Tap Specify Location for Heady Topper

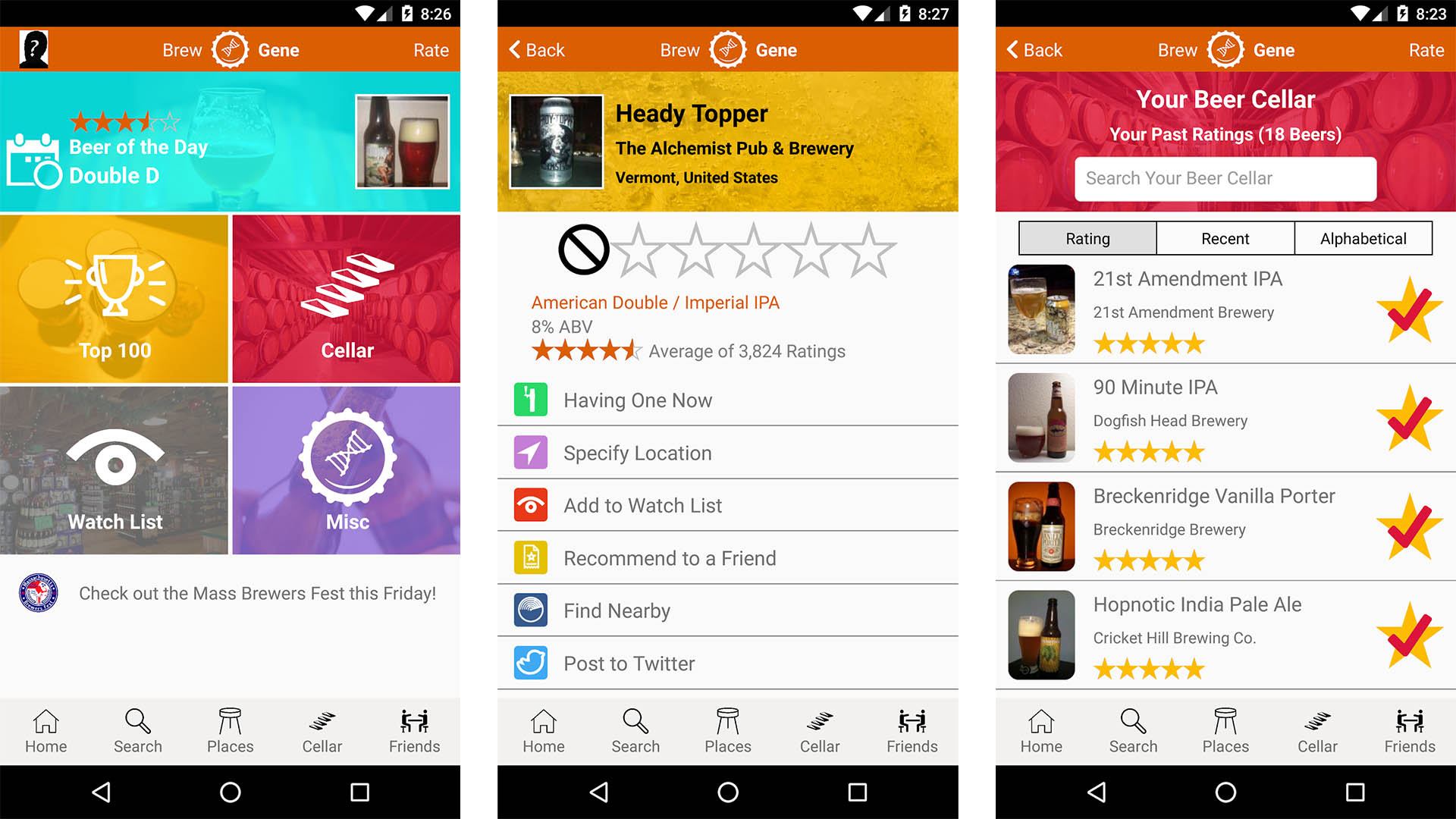pos(728,452)
